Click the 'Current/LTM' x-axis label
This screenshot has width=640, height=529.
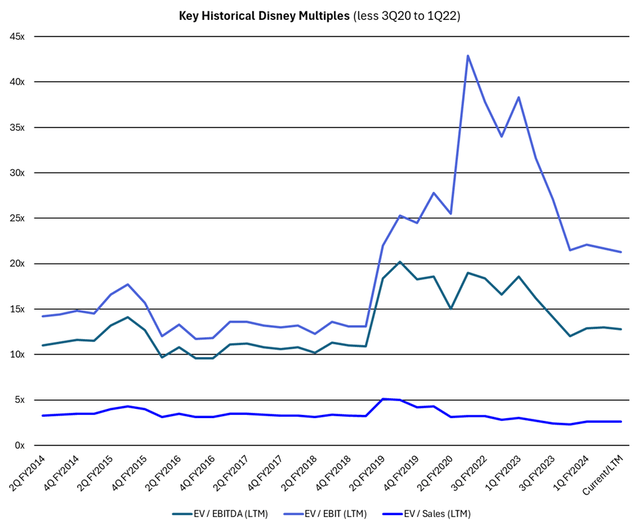point(603,475)
